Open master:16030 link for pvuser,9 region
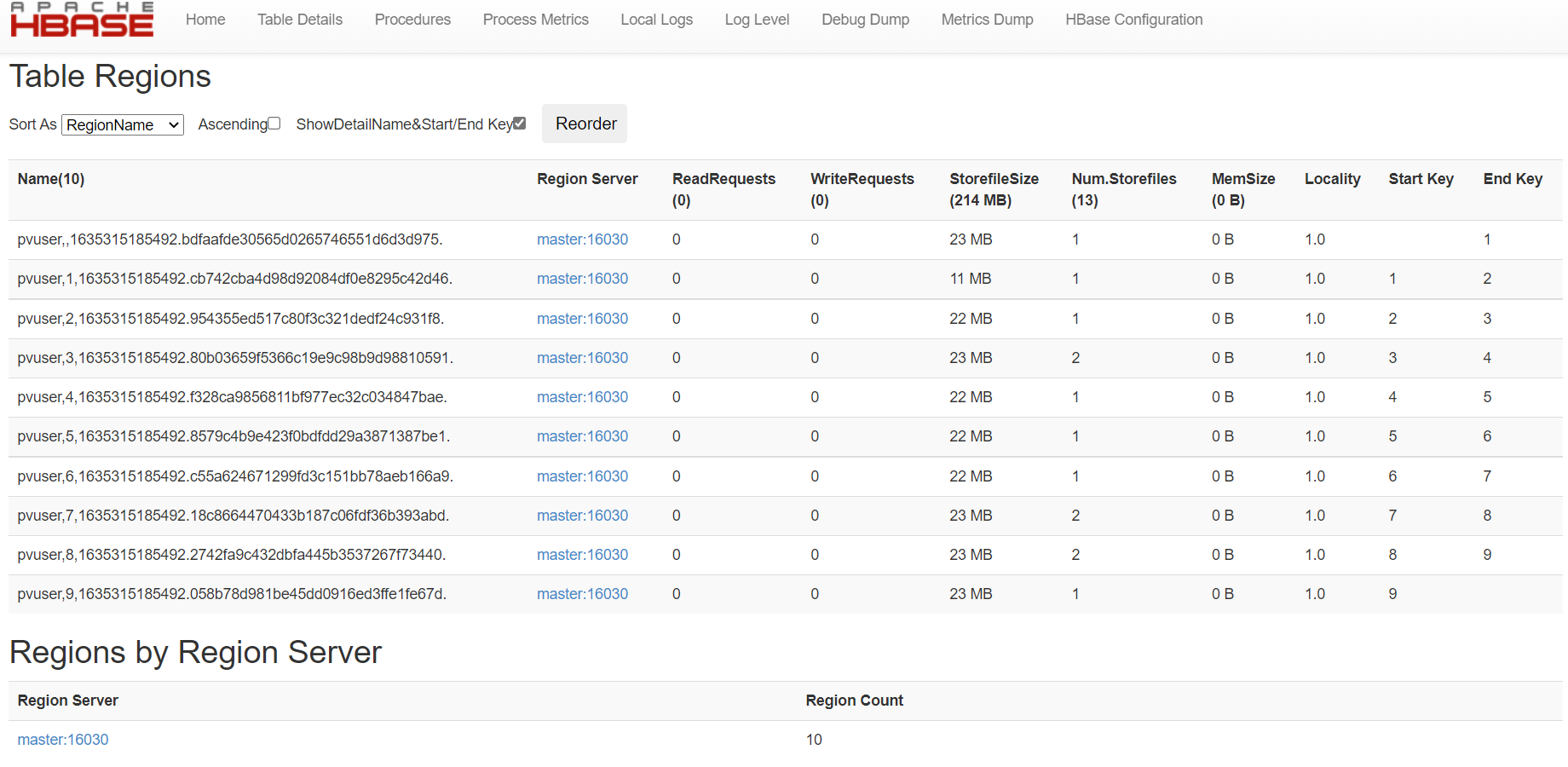The width and height of the screenshot is (1568, 767). coord(582,594)
